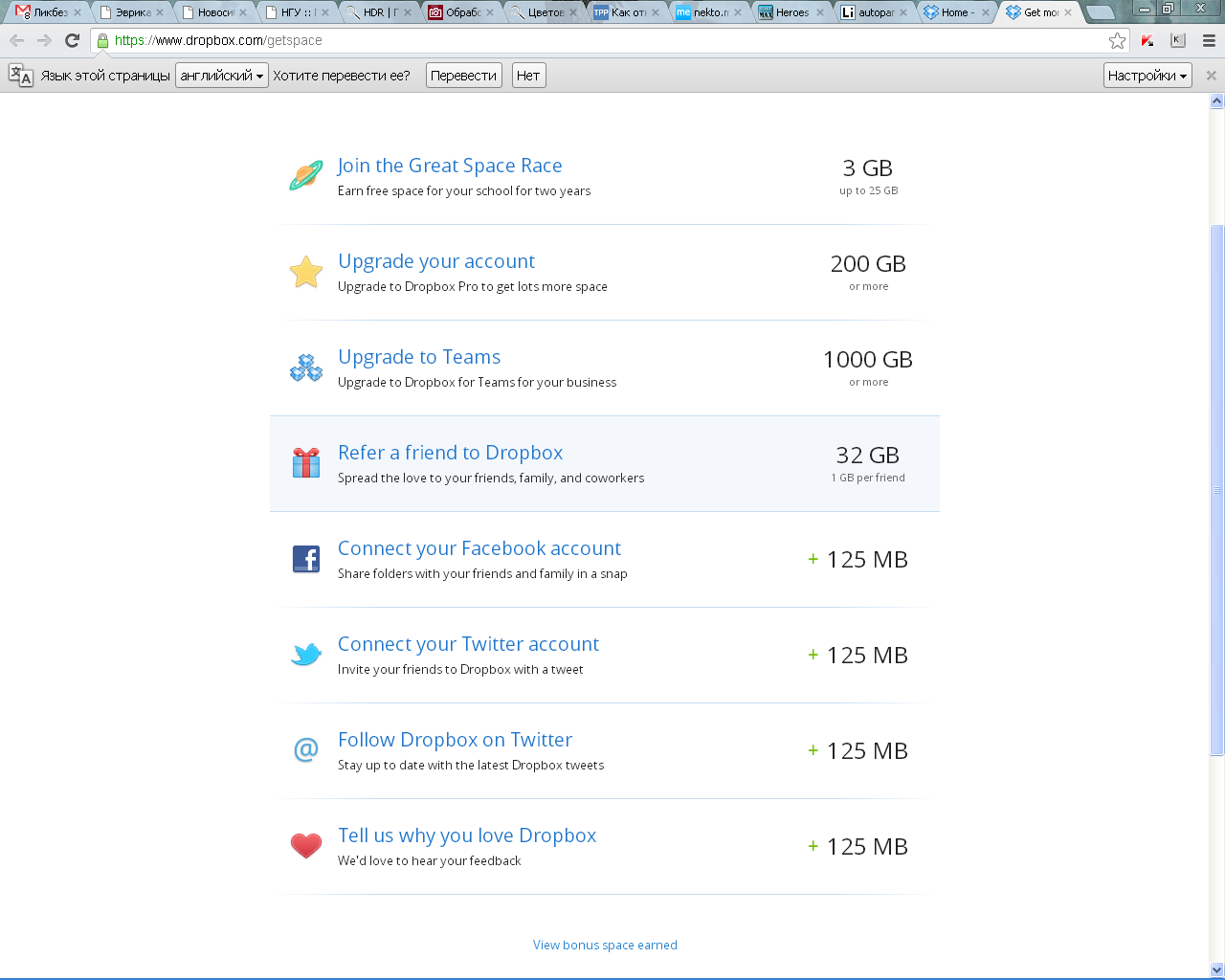This screenshot has width=1225, height=980.
Task: Click the + 125 MB value in feedback row
Action: (x=858, y=847)
